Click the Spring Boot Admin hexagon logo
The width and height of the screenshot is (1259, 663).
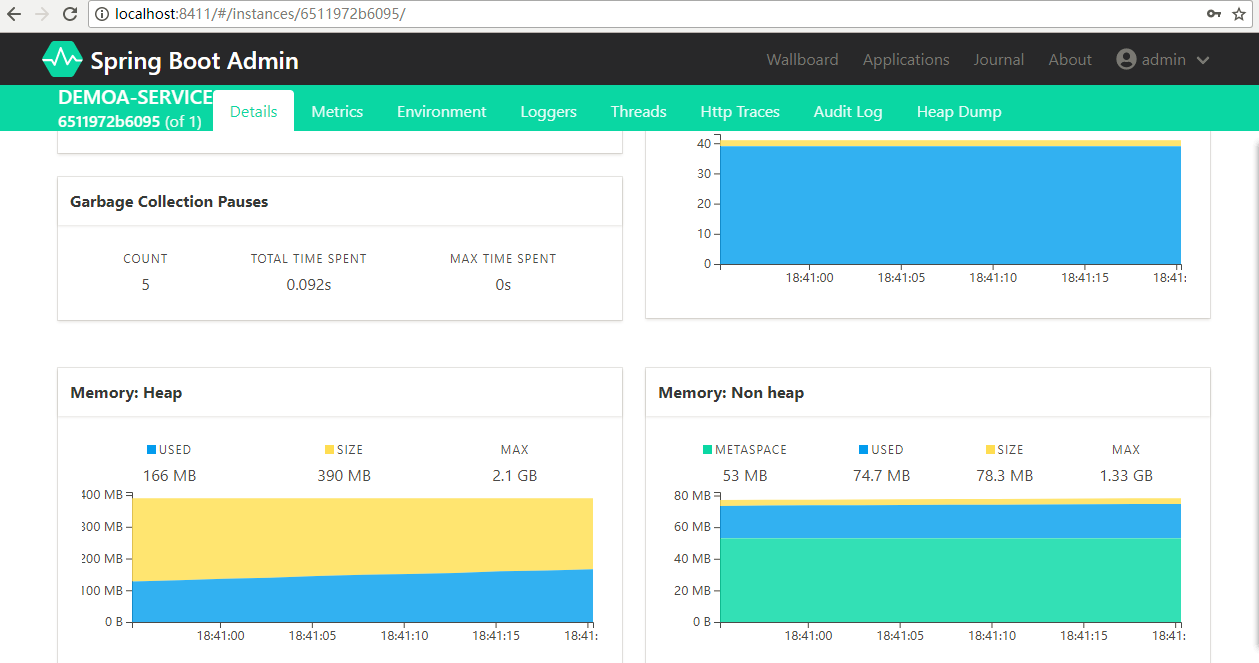(x=62, y=59)
